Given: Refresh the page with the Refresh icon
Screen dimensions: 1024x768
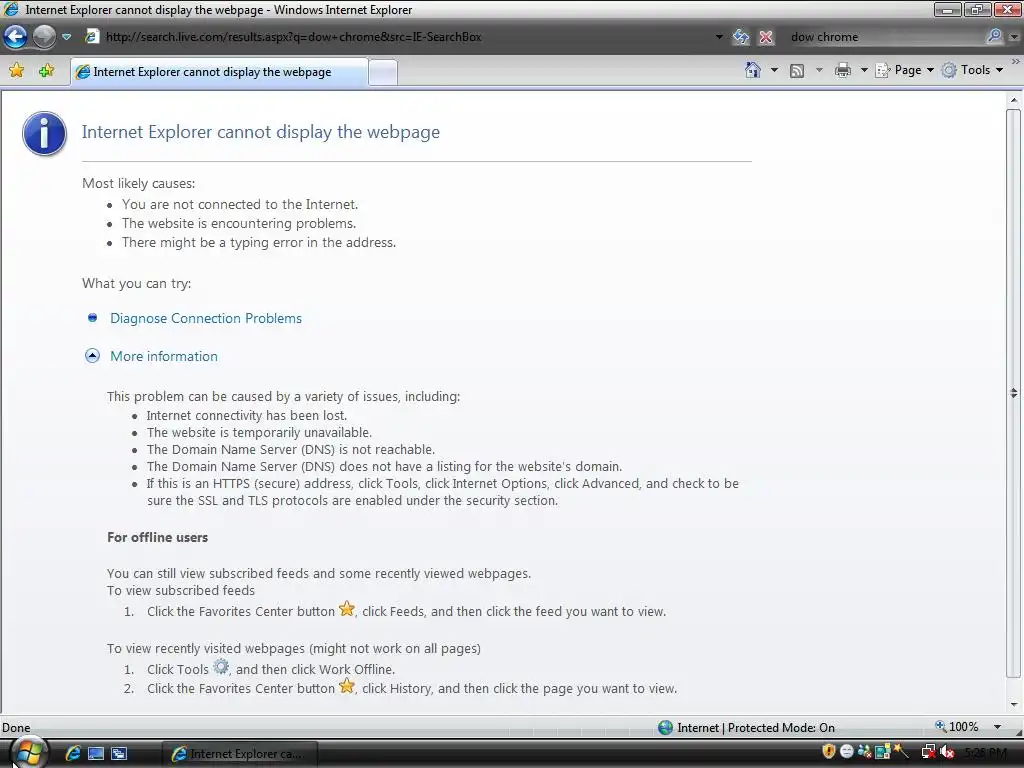Looking at the screenshot, I should (x=741, y=37).
